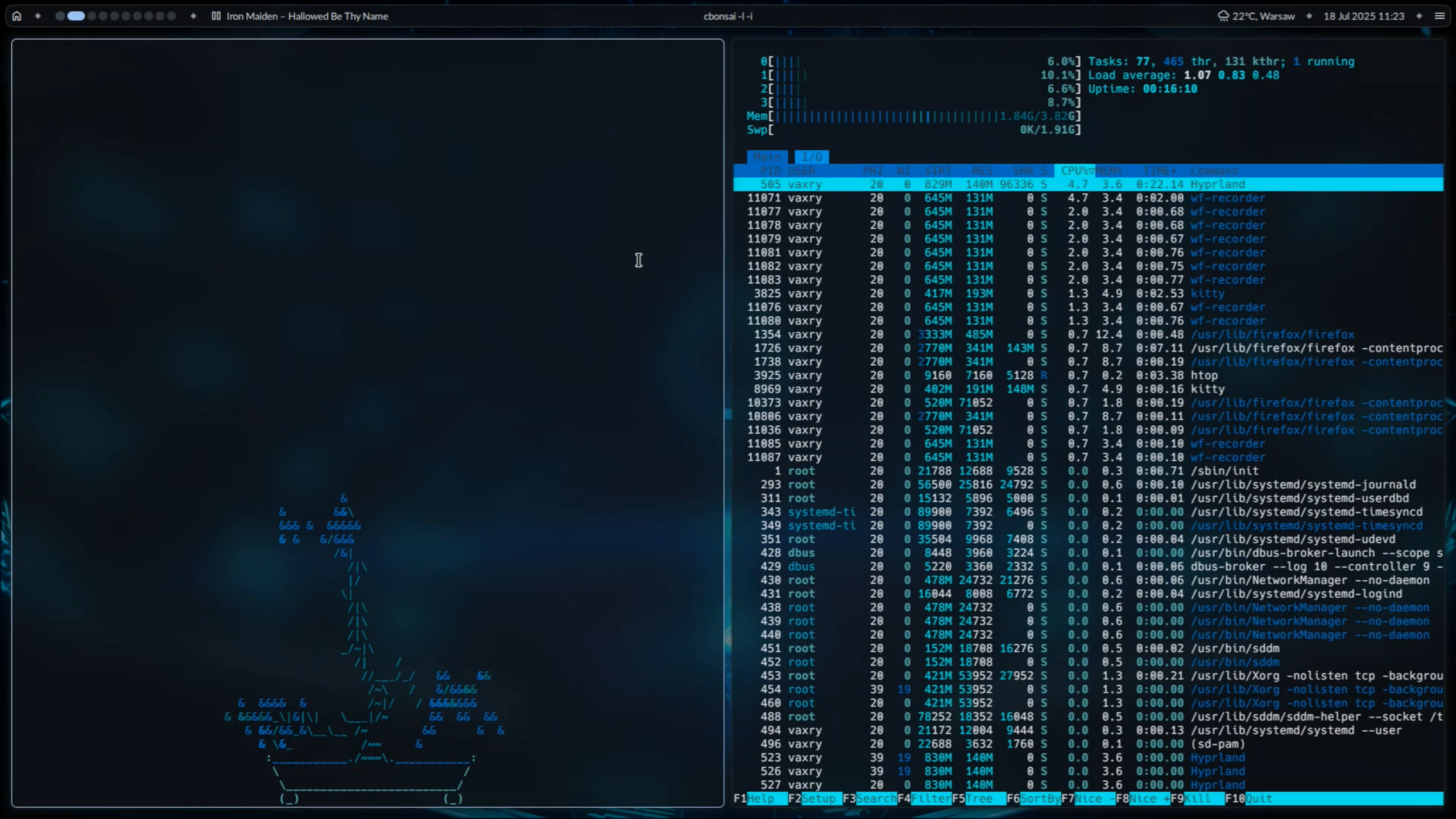
Task: Sort by the MEM% column header
Action: 1109,171
